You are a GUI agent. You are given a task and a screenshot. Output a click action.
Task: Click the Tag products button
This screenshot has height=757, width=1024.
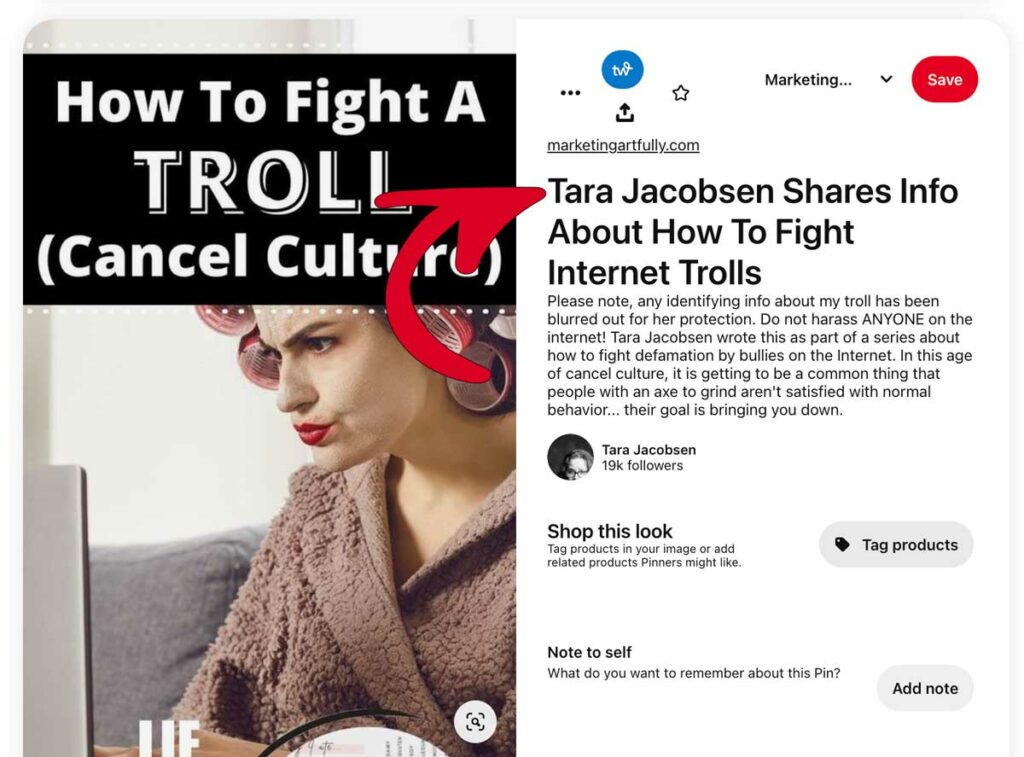click(x=896, y=544)
